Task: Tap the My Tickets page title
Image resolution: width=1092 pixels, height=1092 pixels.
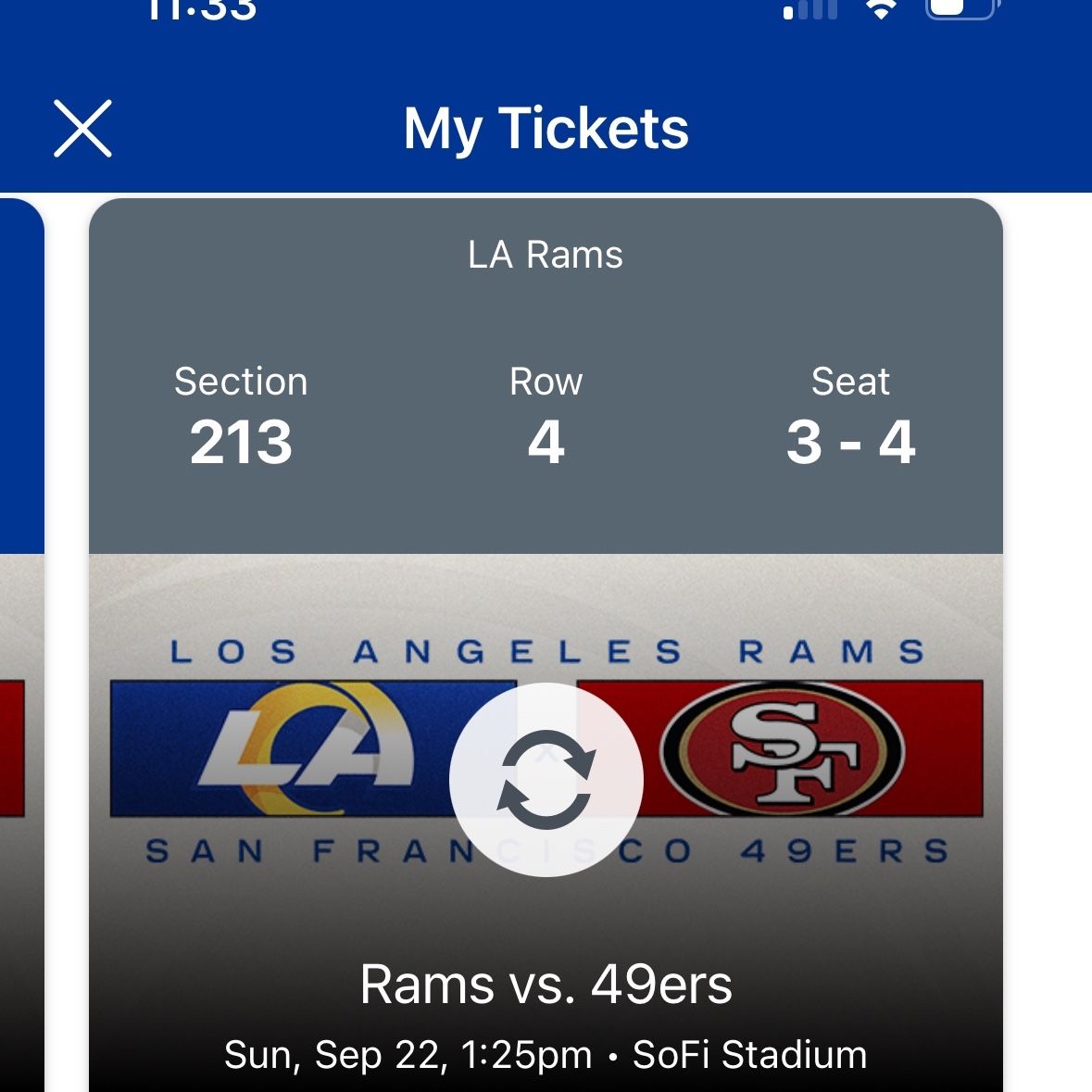Action: [x=546, y=129]
